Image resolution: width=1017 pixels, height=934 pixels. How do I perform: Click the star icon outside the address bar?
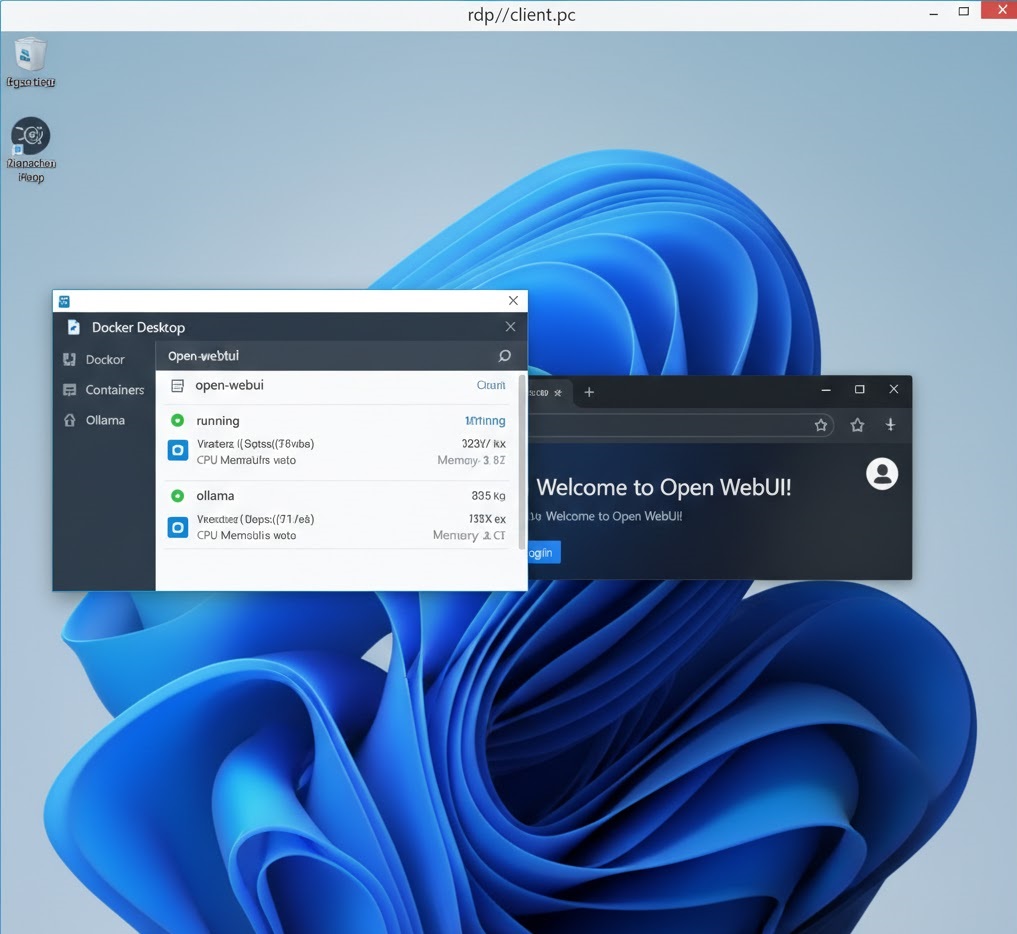pos(857,425)
